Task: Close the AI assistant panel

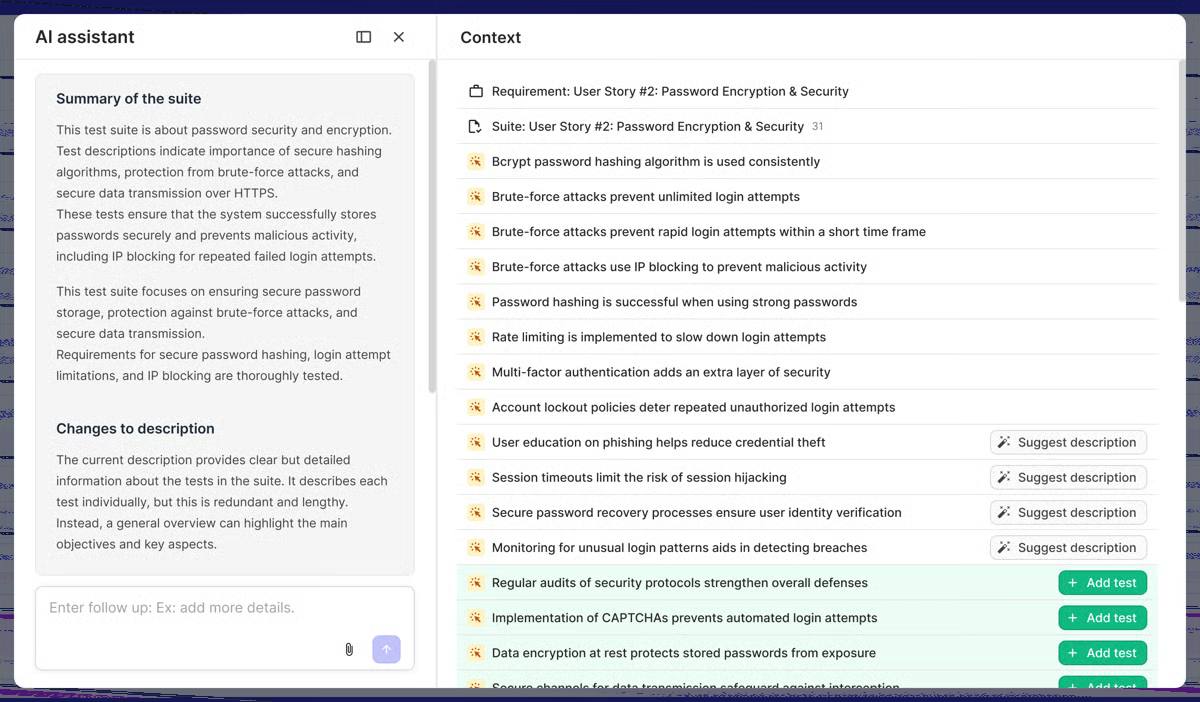Action: [399, 36]
